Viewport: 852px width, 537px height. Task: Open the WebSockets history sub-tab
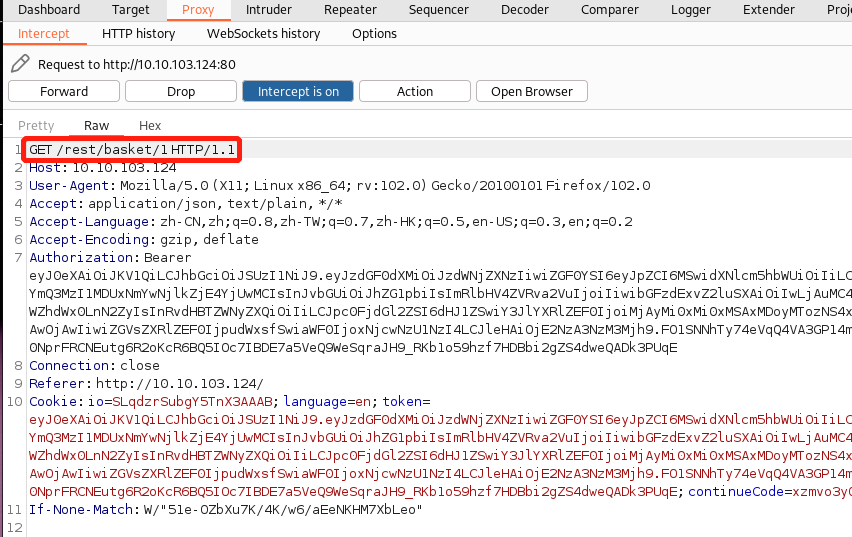(263, 33)
